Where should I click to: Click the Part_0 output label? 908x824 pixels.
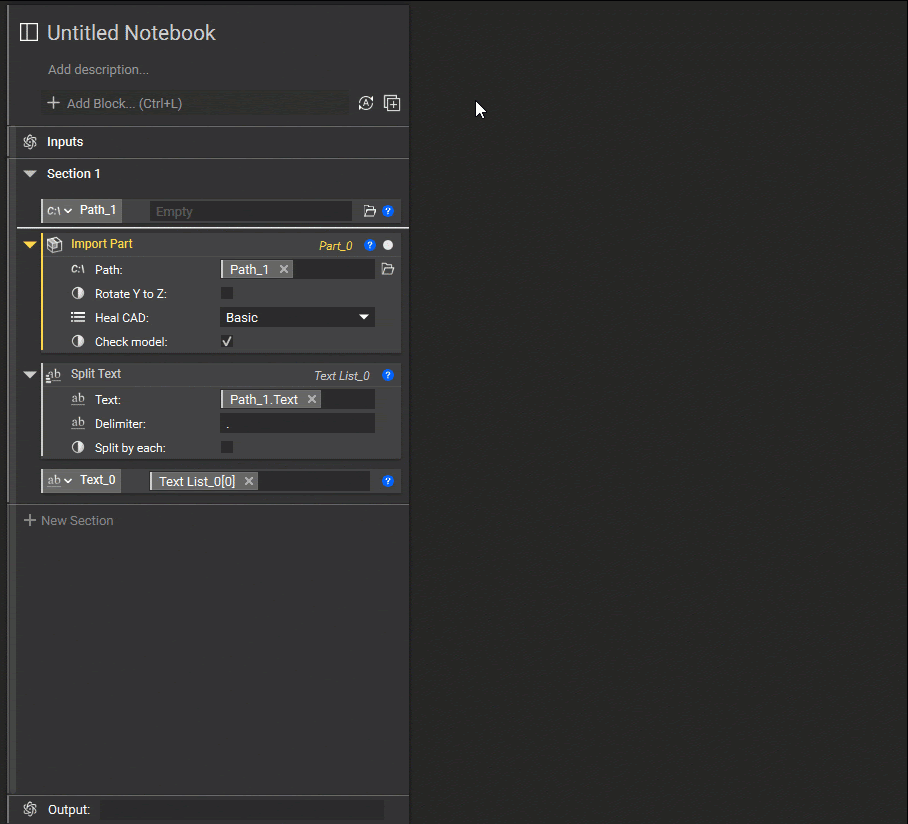click(335, 246)
